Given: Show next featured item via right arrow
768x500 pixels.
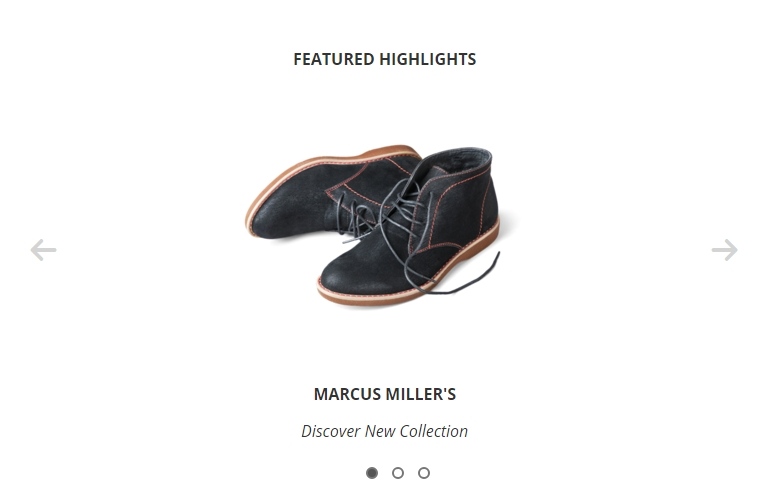Looking at the screenshot, I should (x=724, y=250).
